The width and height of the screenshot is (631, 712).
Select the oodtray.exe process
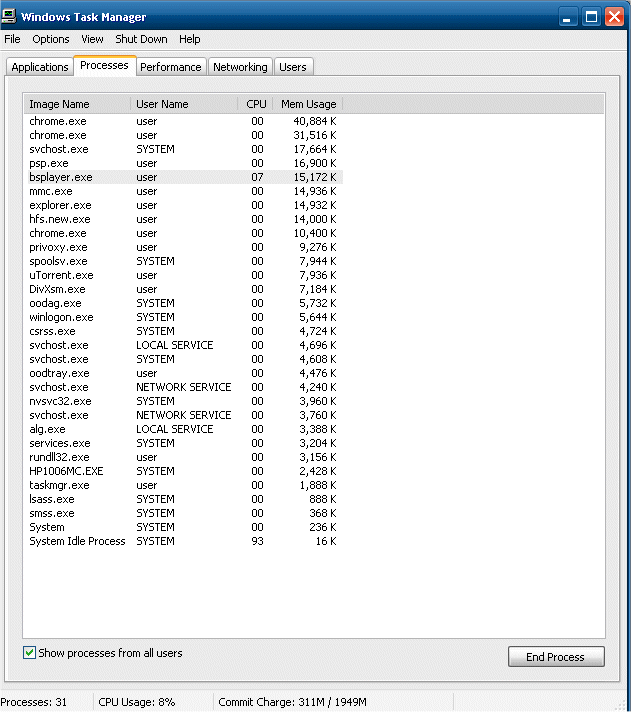point(183,373)
